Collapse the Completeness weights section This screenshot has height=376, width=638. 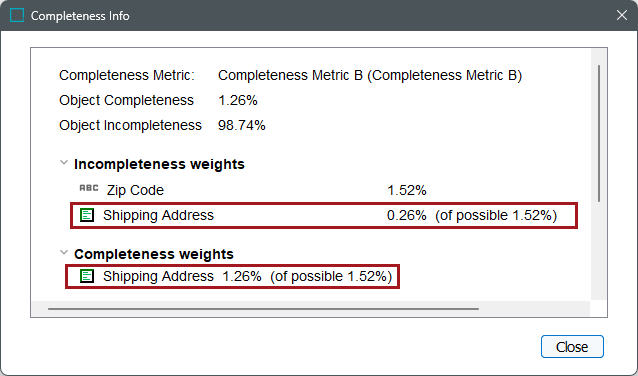pos(64,252)
